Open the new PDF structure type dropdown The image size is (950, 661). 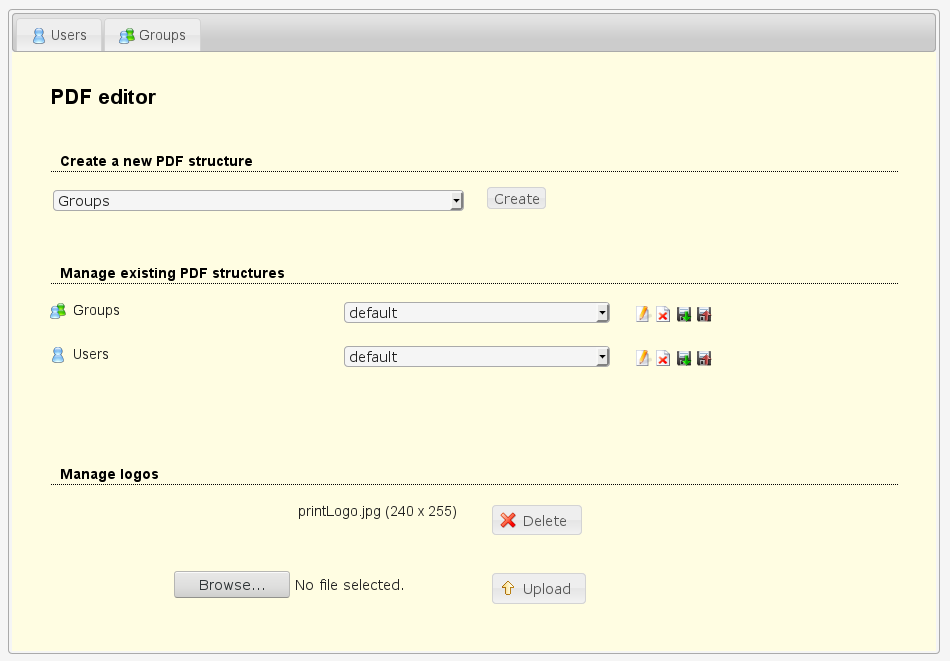point(257,201)
